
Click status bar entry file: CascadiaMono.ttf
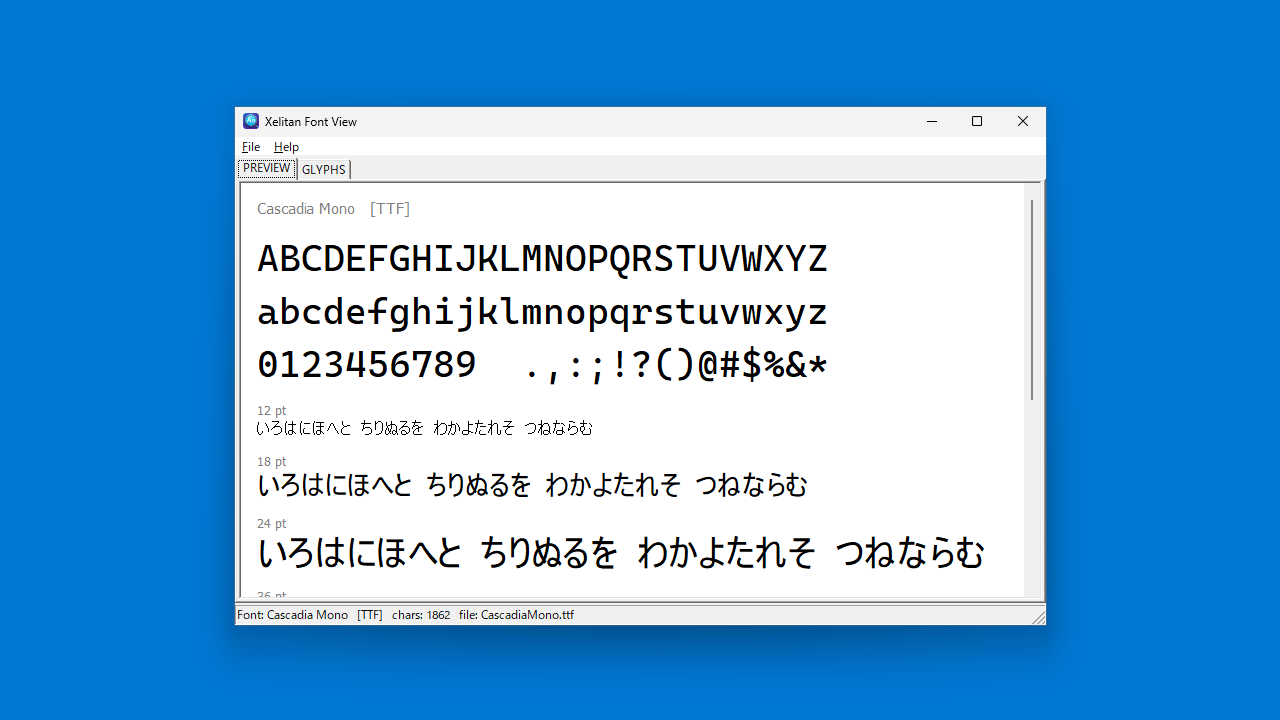tap(516, 615)
